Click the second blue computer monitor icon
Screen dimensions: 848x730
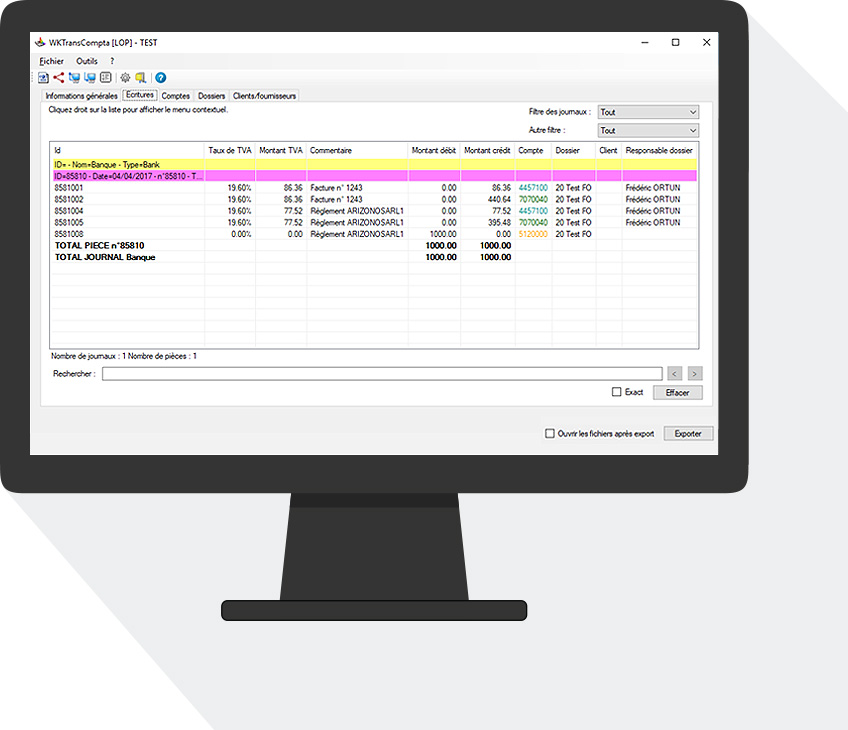(x=90, y=77)
